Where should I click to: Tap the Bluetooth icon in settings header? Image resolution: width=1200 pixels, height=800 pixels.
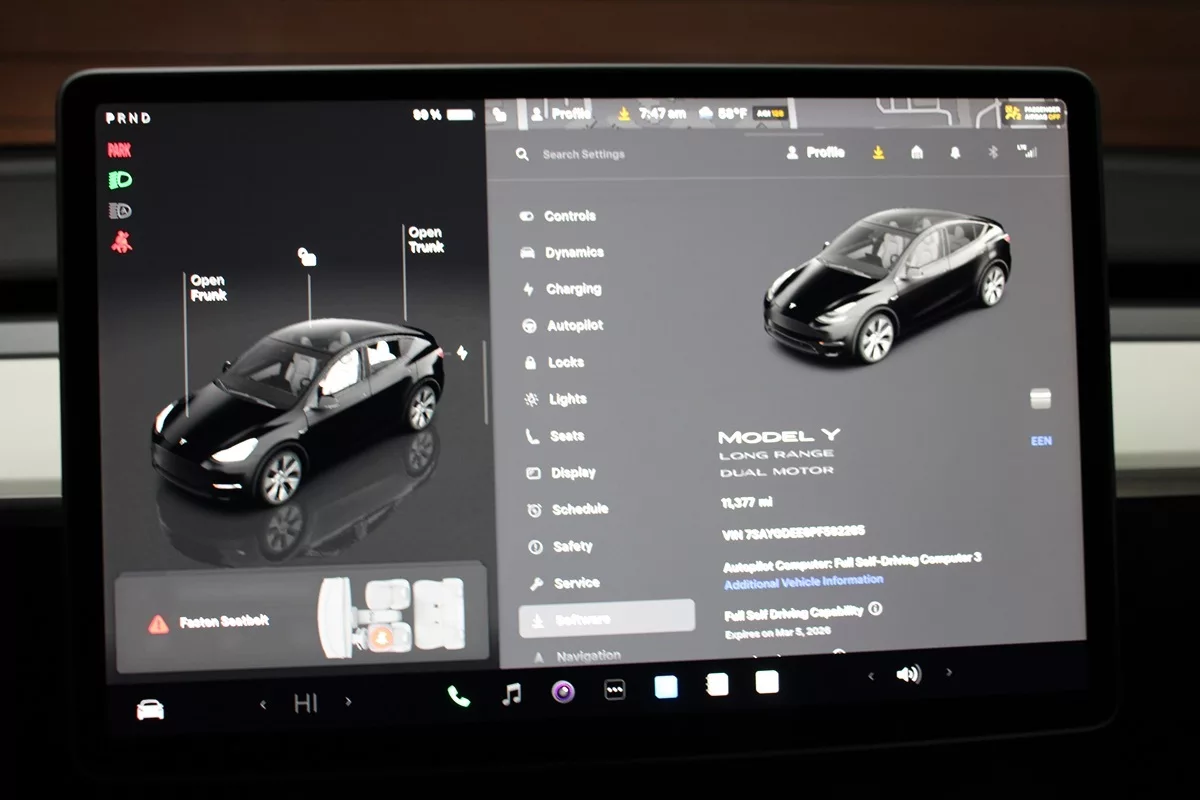click(993, 152)
